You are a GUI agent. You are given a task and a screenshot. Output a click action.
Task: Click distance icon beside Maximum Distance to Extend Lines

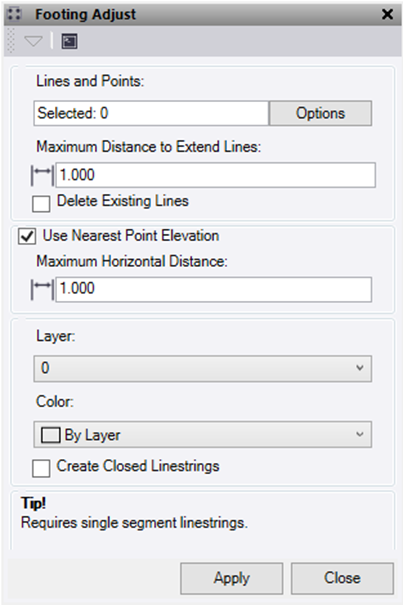42,175
